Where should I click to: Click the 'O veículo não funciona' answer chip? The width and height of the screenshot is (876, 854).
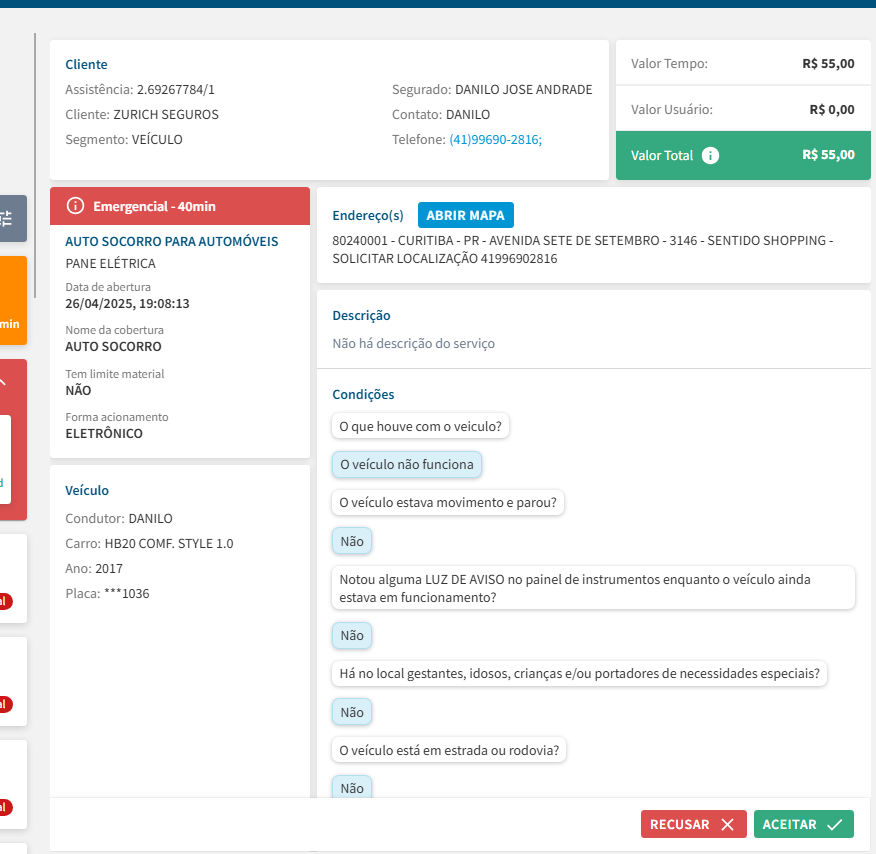click(407, 465)
